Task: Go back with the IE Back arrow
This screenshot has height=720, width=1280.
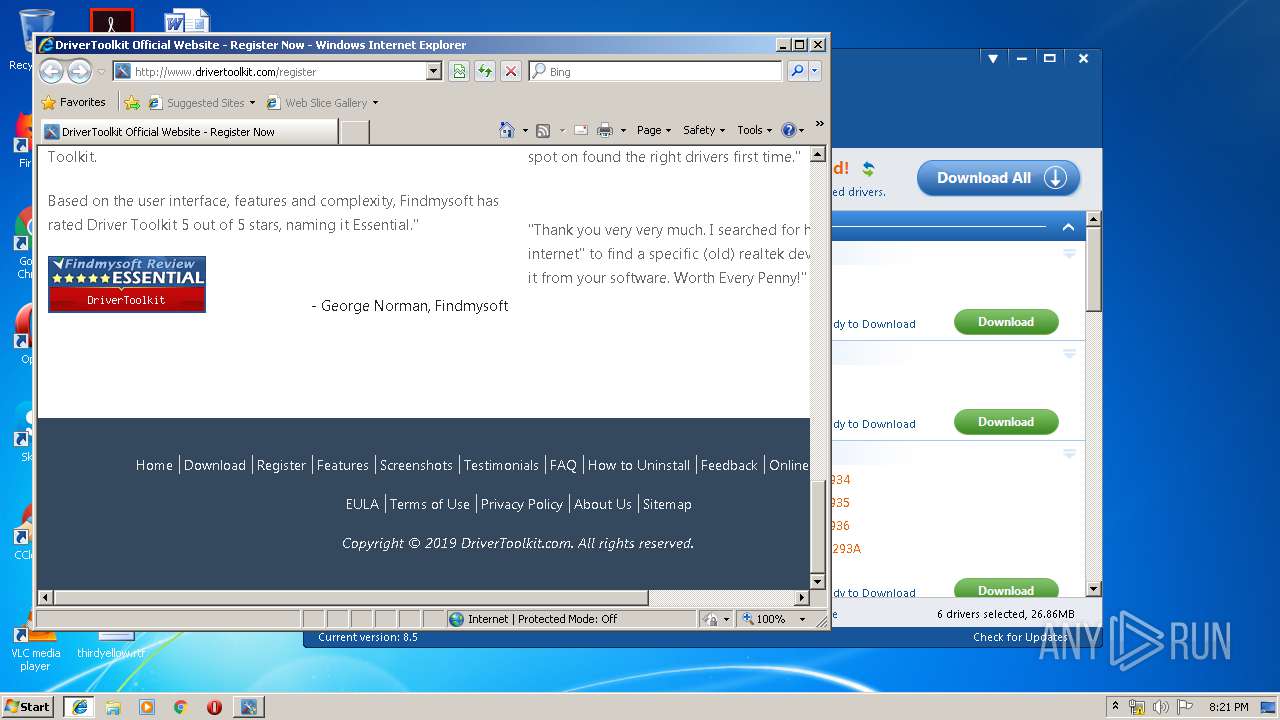Action: coord(52,71)
